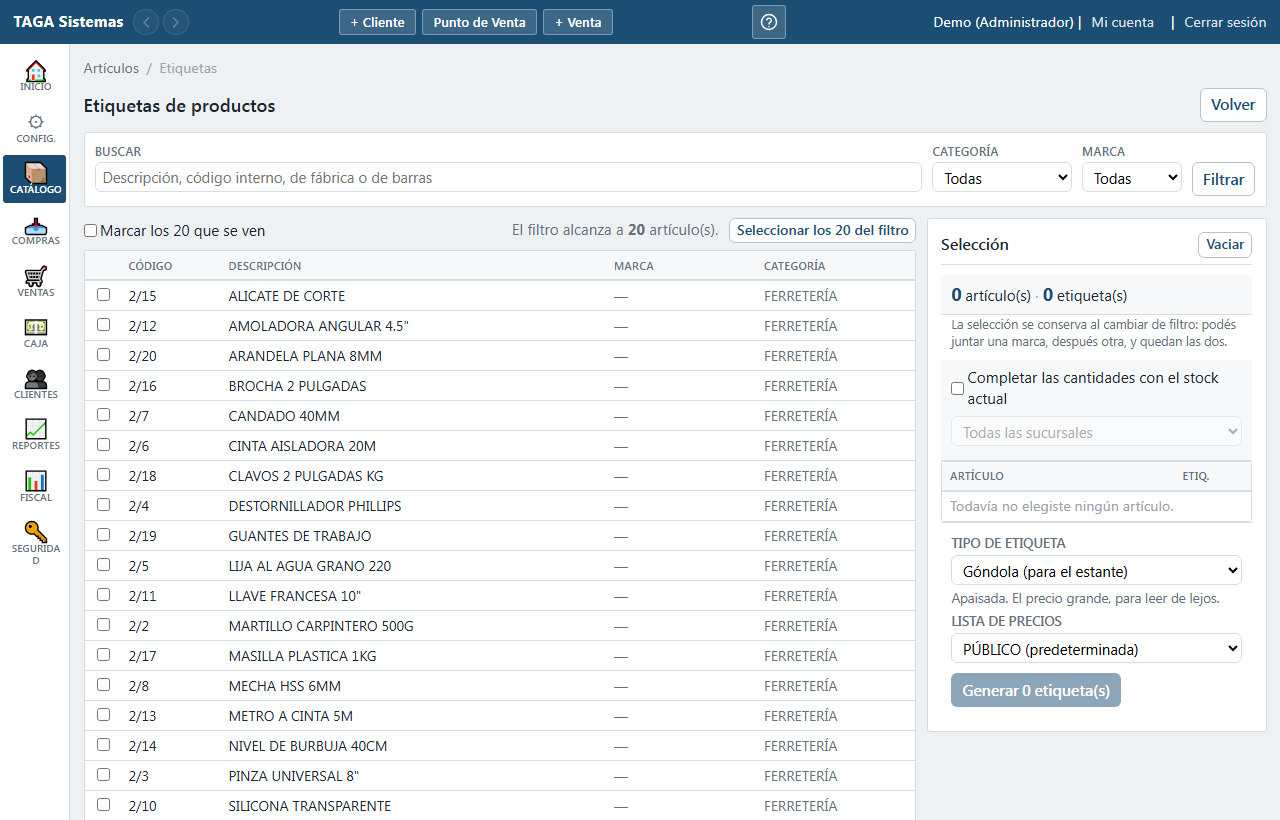
Task: Mark the checkbox for GUANTES DE TRABAJO
Action: tap(103, 535)
